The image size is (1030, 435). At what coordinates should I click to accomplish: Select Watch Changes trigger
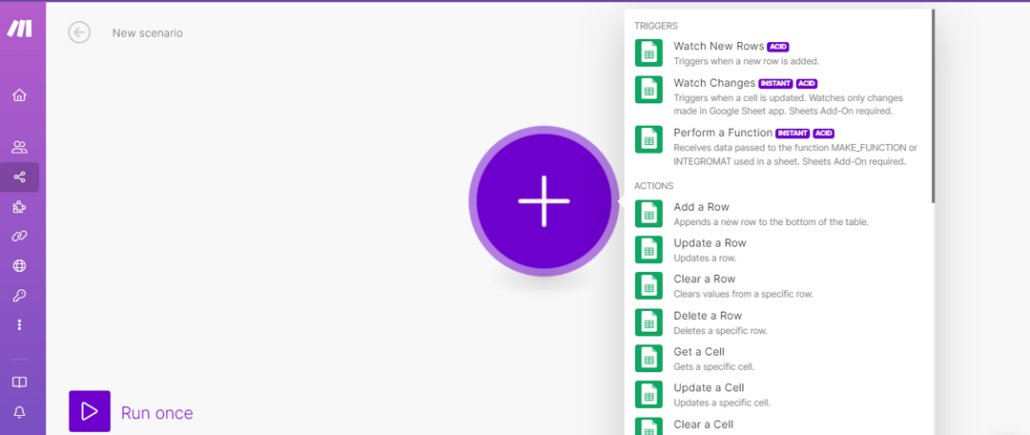[778, 97]
